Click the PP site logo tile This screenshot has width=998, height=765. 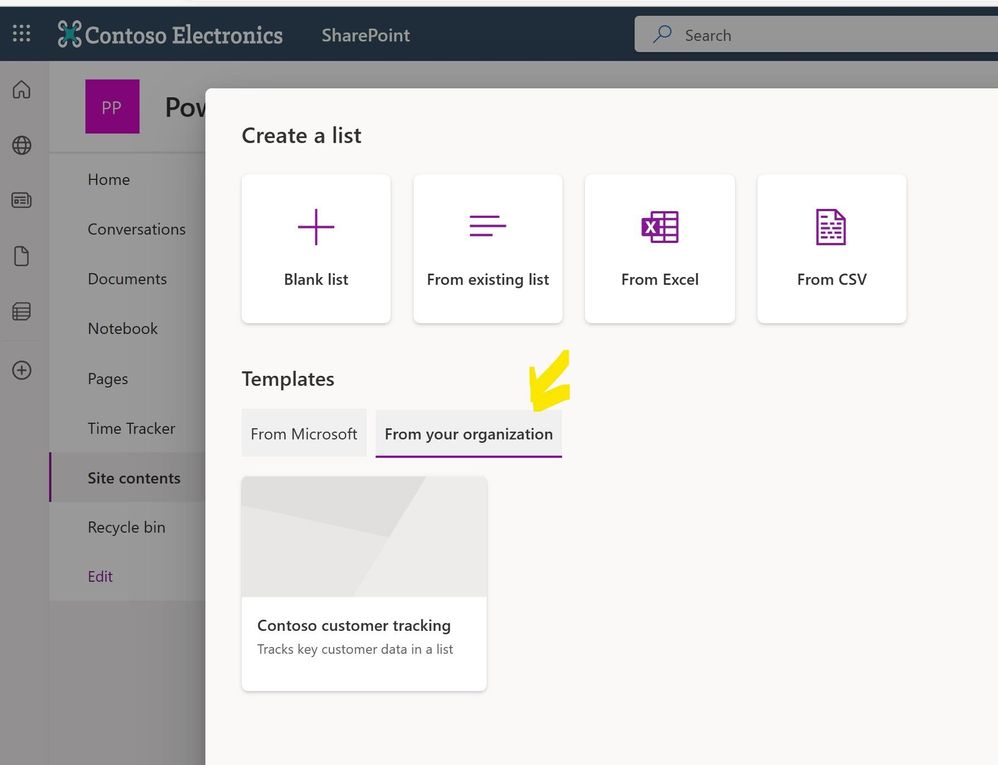(x=112, y=106)
